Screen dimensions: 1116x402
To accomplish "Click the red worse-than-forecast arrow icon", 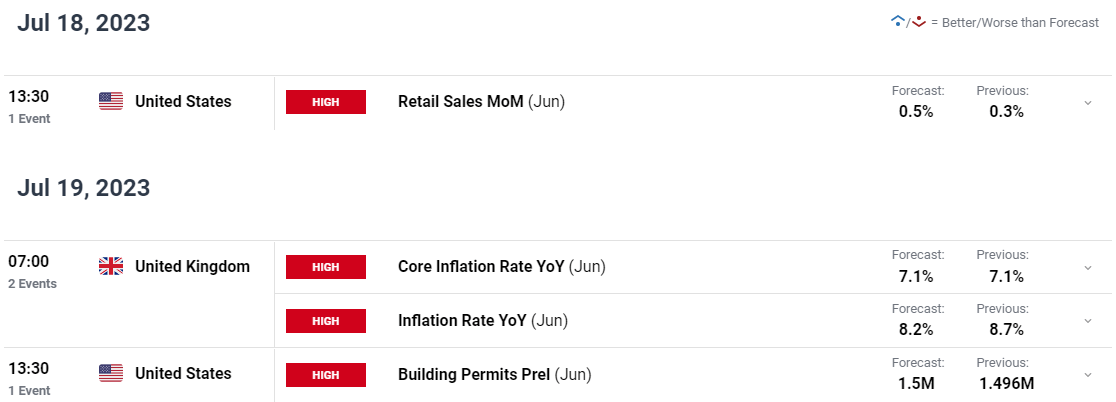I will [918, 22].
